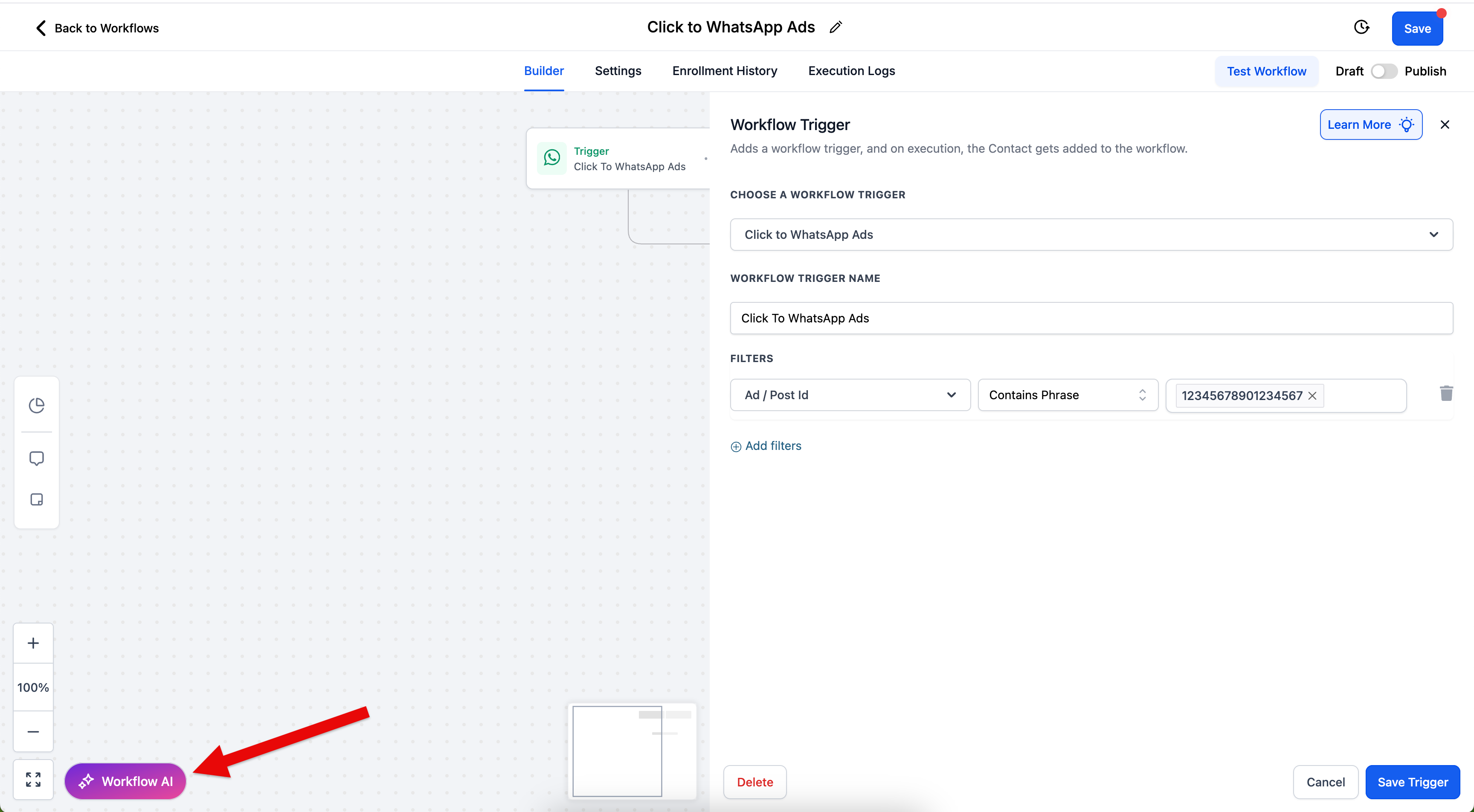
Task: Switch to the Settings tab
Action: (618, 71)
